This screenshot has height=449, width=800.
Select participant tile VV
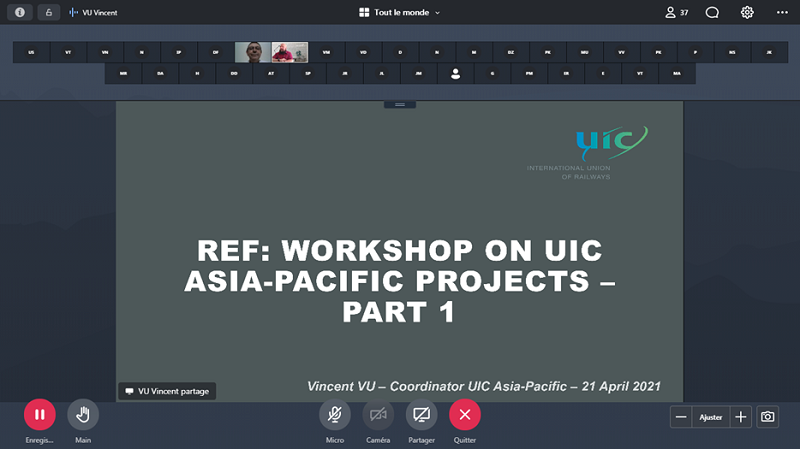621,53
